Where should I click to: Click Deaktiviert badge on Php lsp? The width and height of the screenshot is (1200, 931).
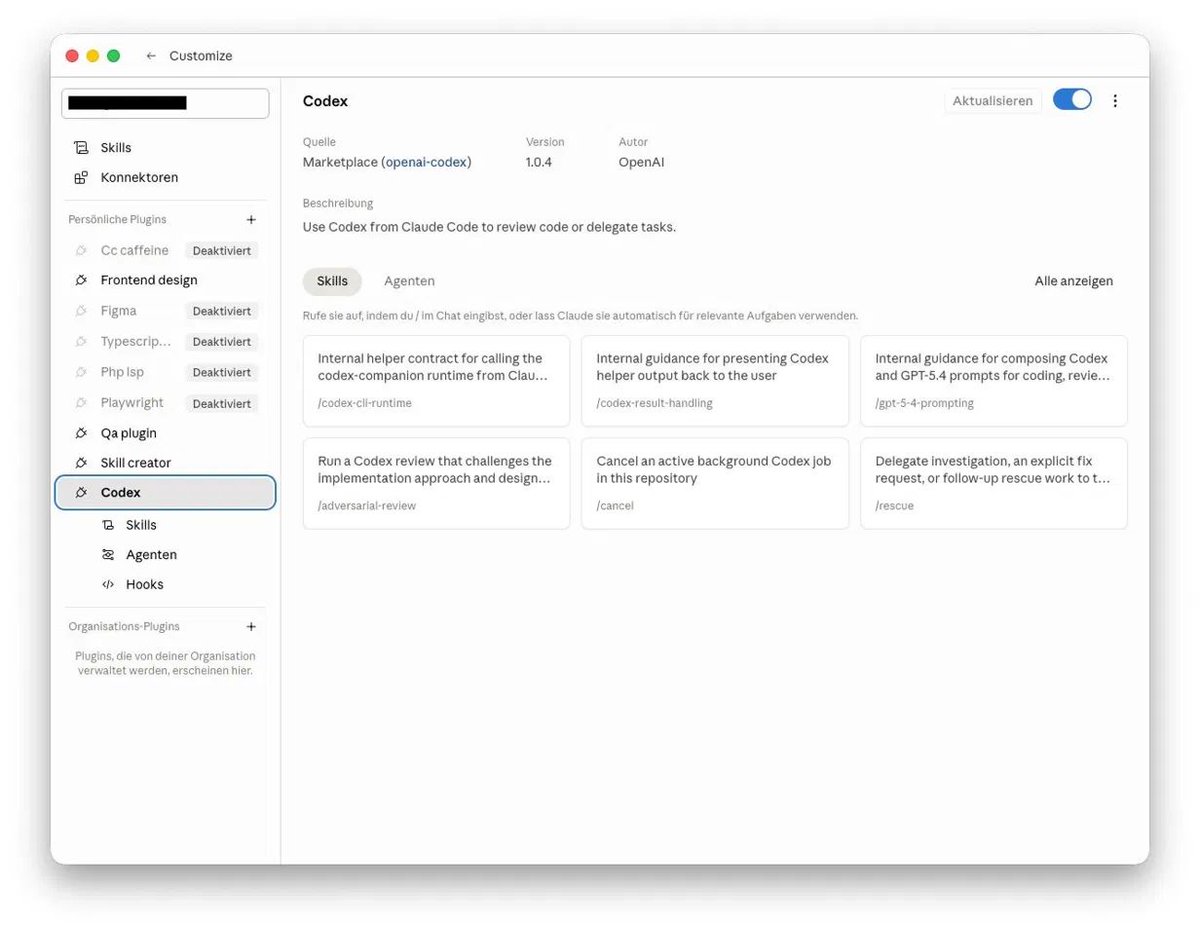(221, 372)
